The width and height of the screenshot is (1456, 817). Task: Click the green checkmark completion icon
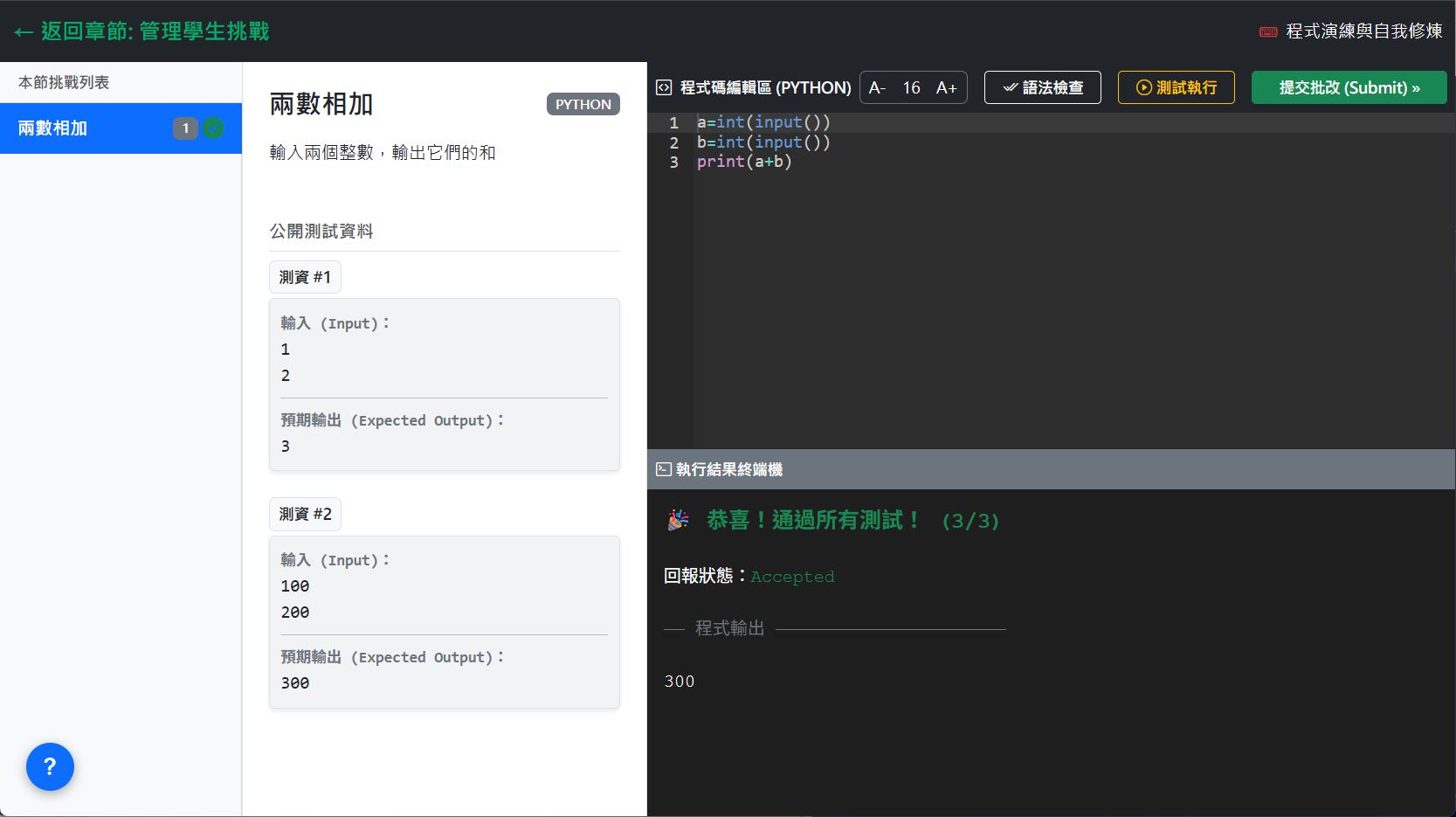click(213, 128)
